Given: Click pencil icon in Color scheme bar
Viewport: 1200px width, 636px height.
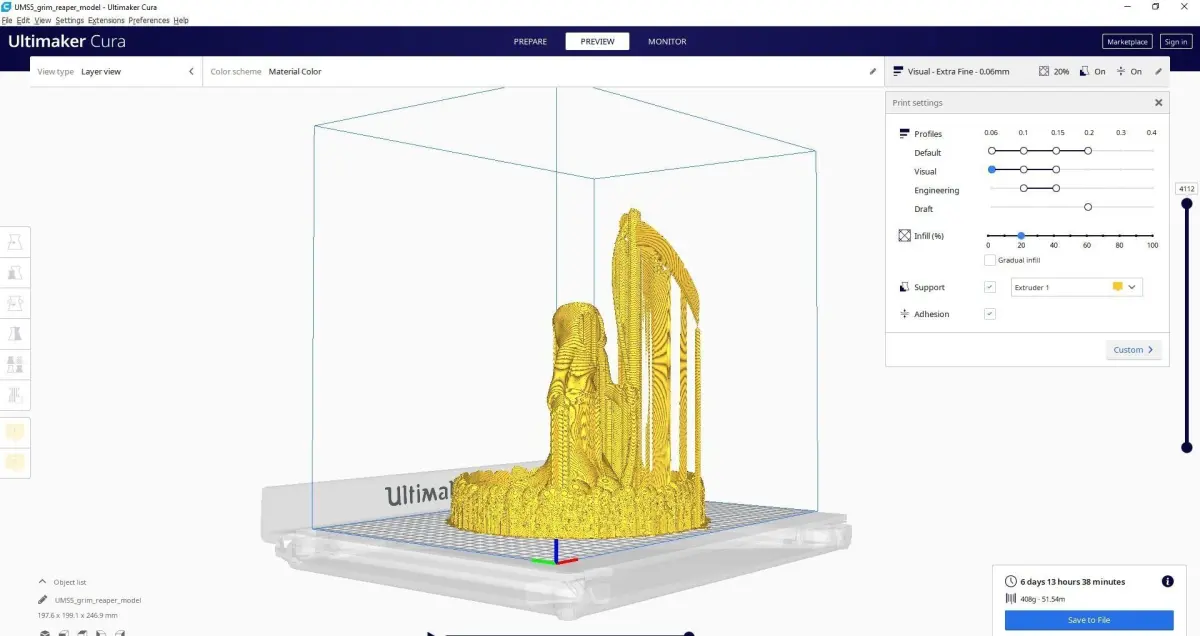Looking at the screenshot, I should tap(872, 72).
